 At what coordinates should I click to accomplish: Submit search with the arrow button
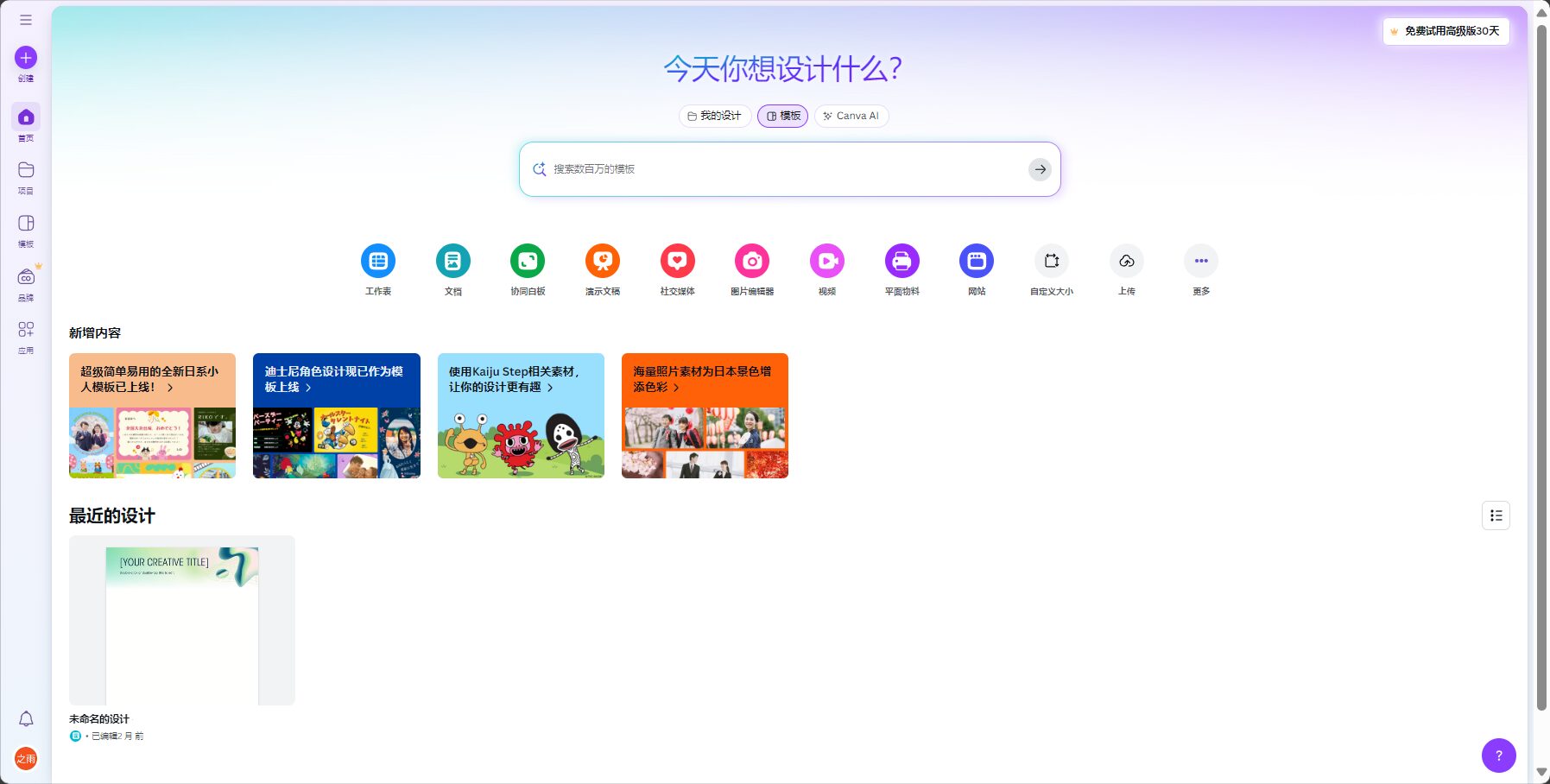tap(1041, 169)
